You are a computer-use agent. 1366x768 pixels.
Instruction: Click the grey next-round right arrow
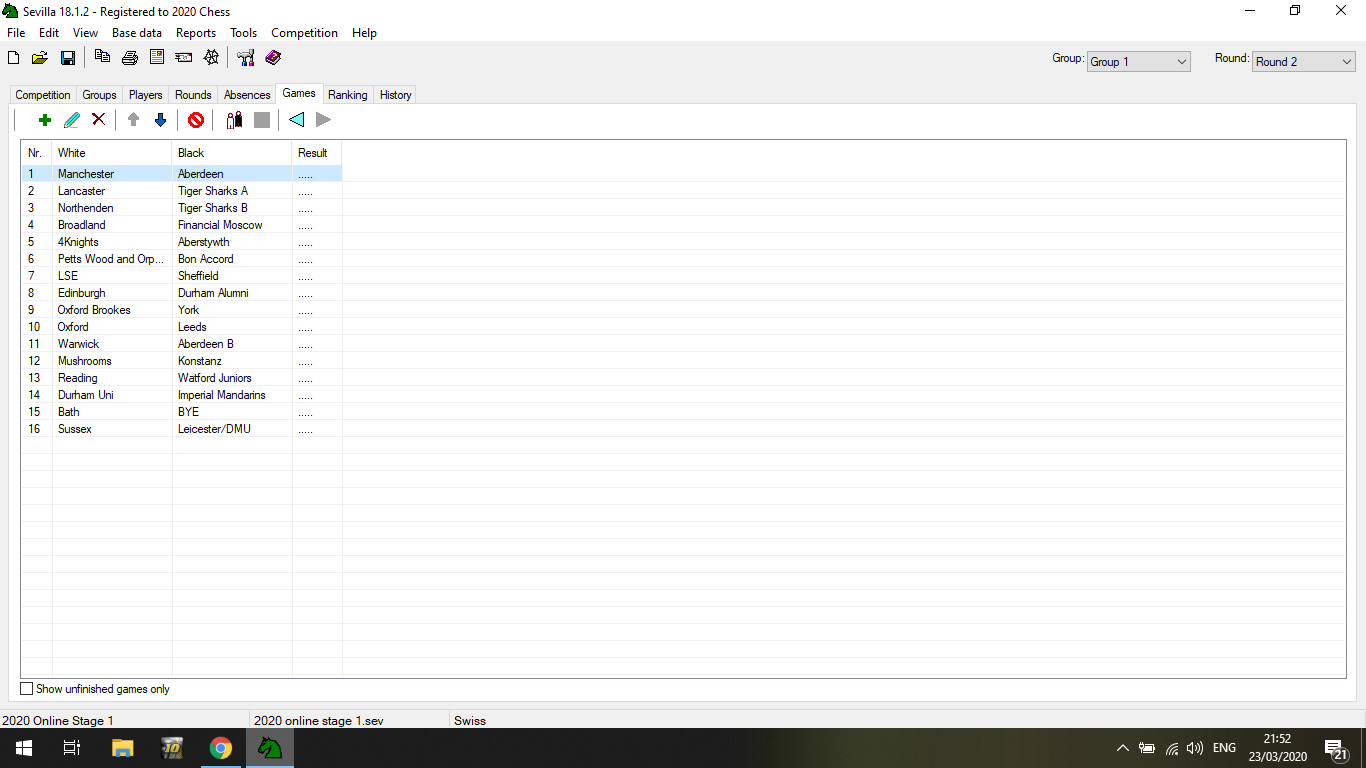click(323, 120)
